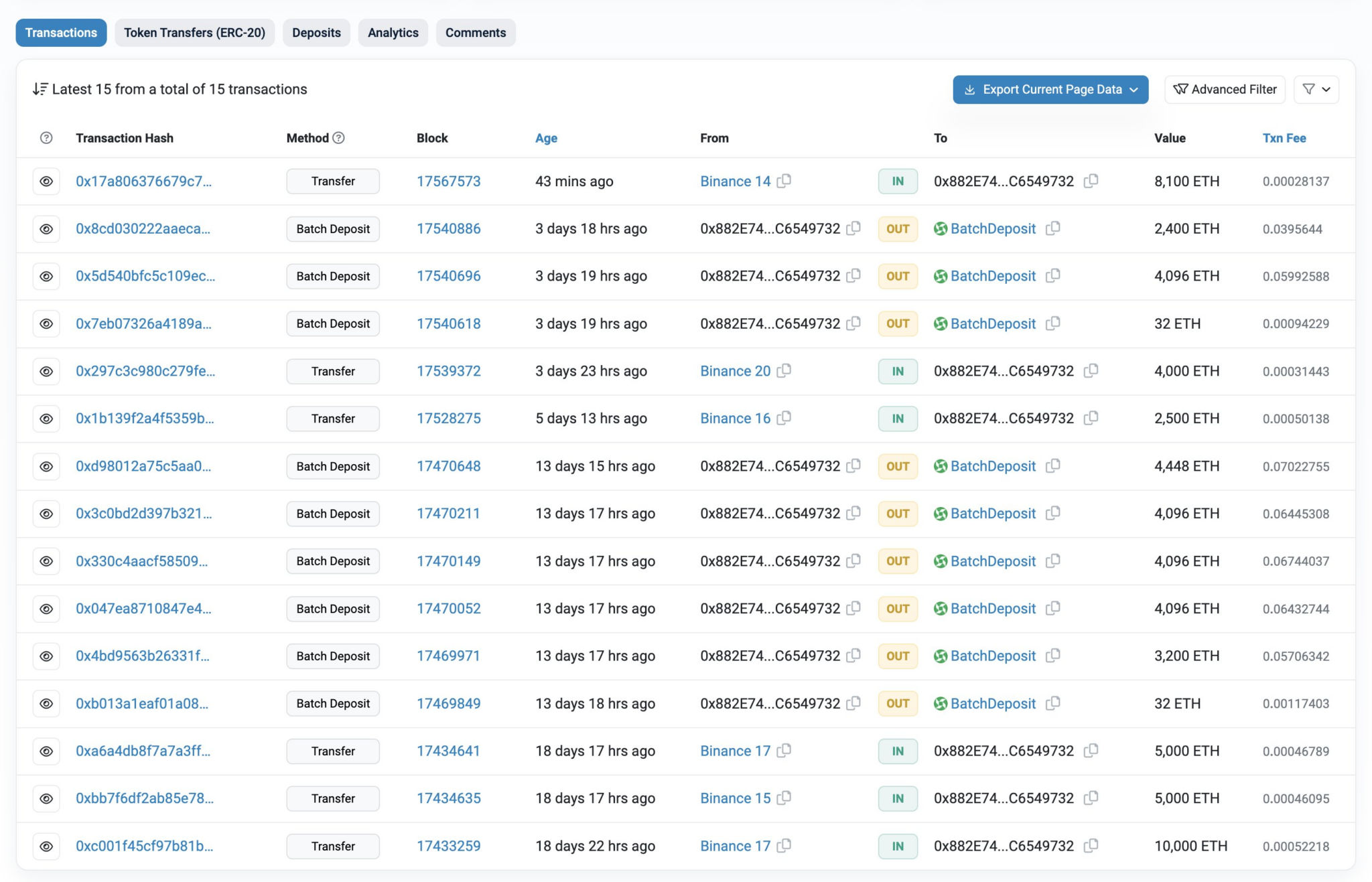Open block 17567573
The width and height of the screenshot is (1372, 882).
448,181
